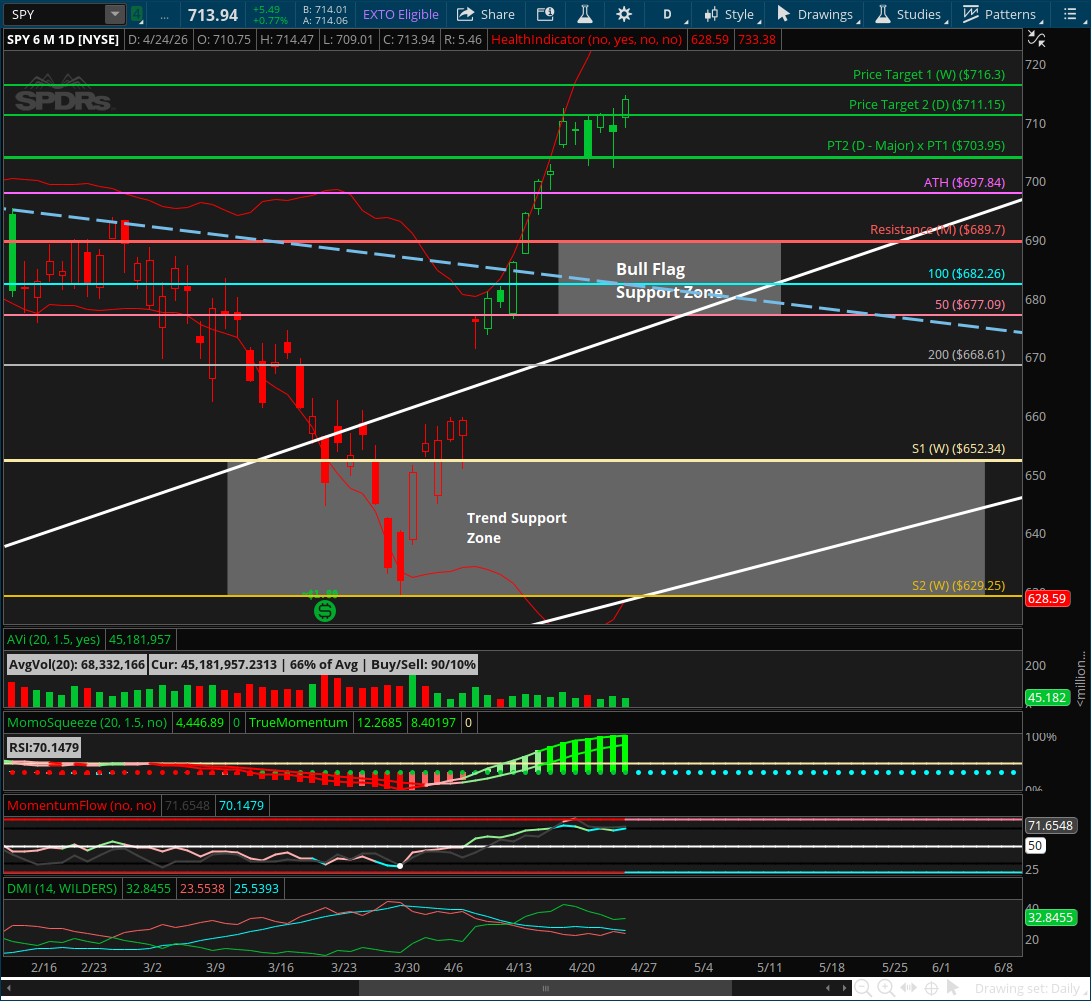The image size is (1091, 1001).
Task: Click the MomentumFlow (no, no) study label
Action: 81,806
